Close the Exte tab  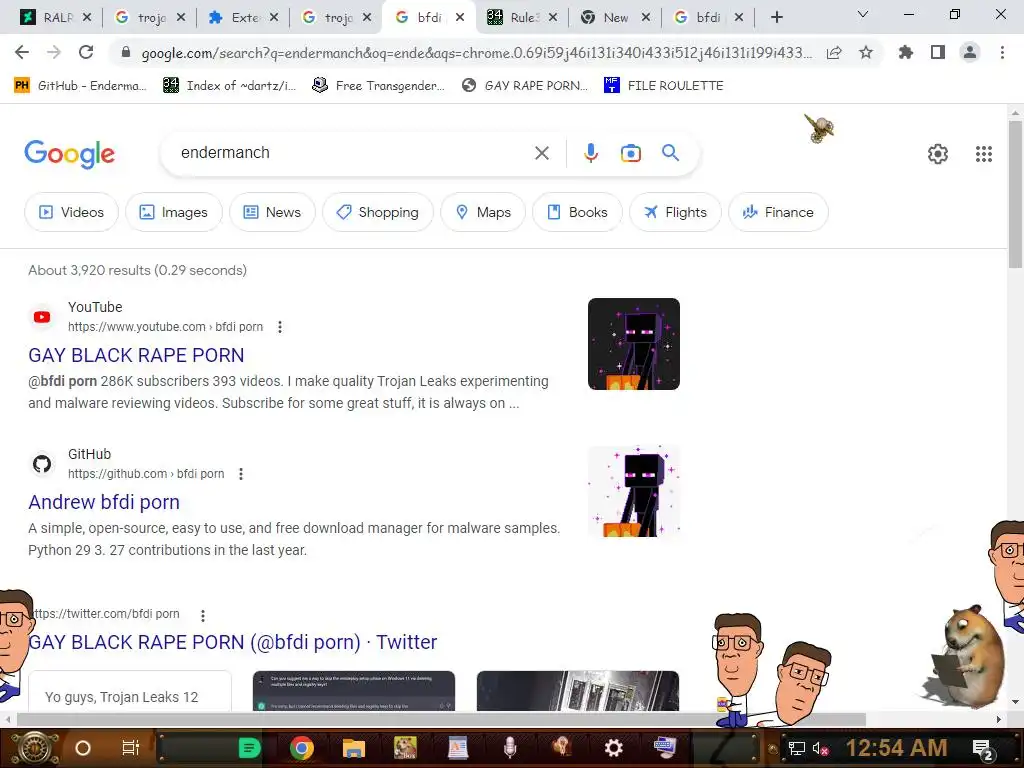(274, 18)
